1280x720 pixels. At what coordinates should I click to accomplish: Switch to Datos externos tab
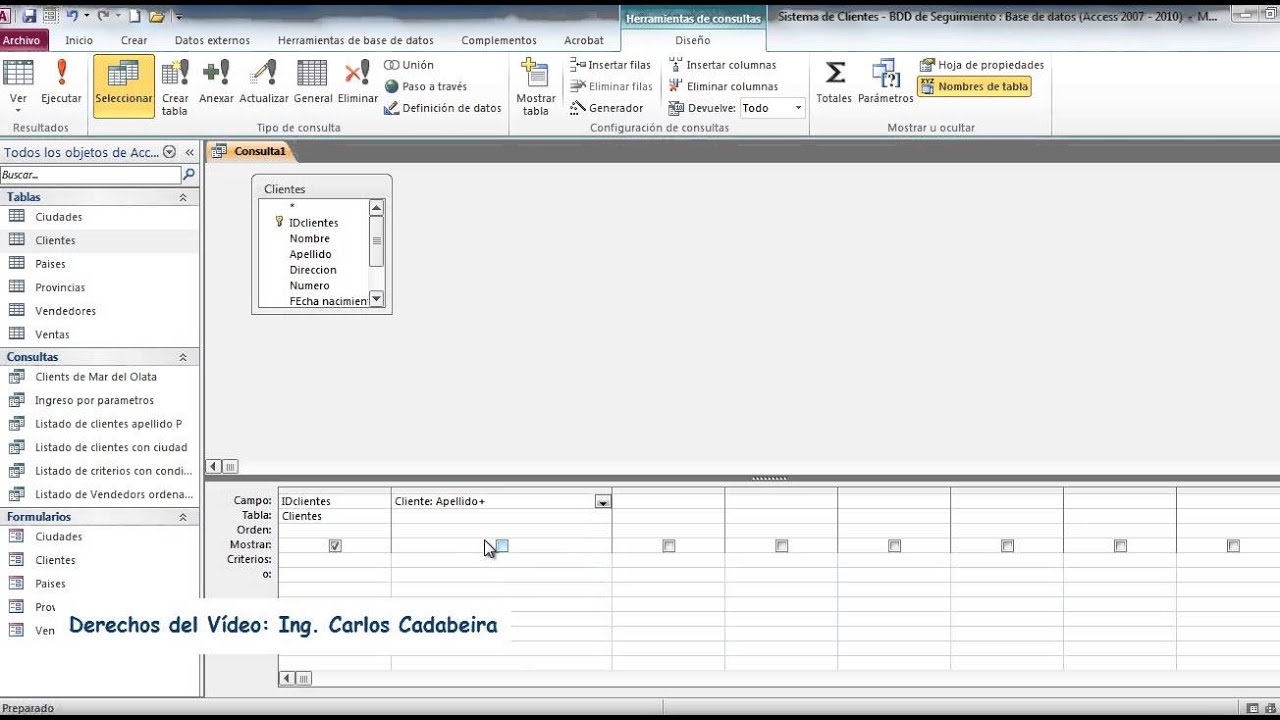pyautogui.click(x=212, y=41)
